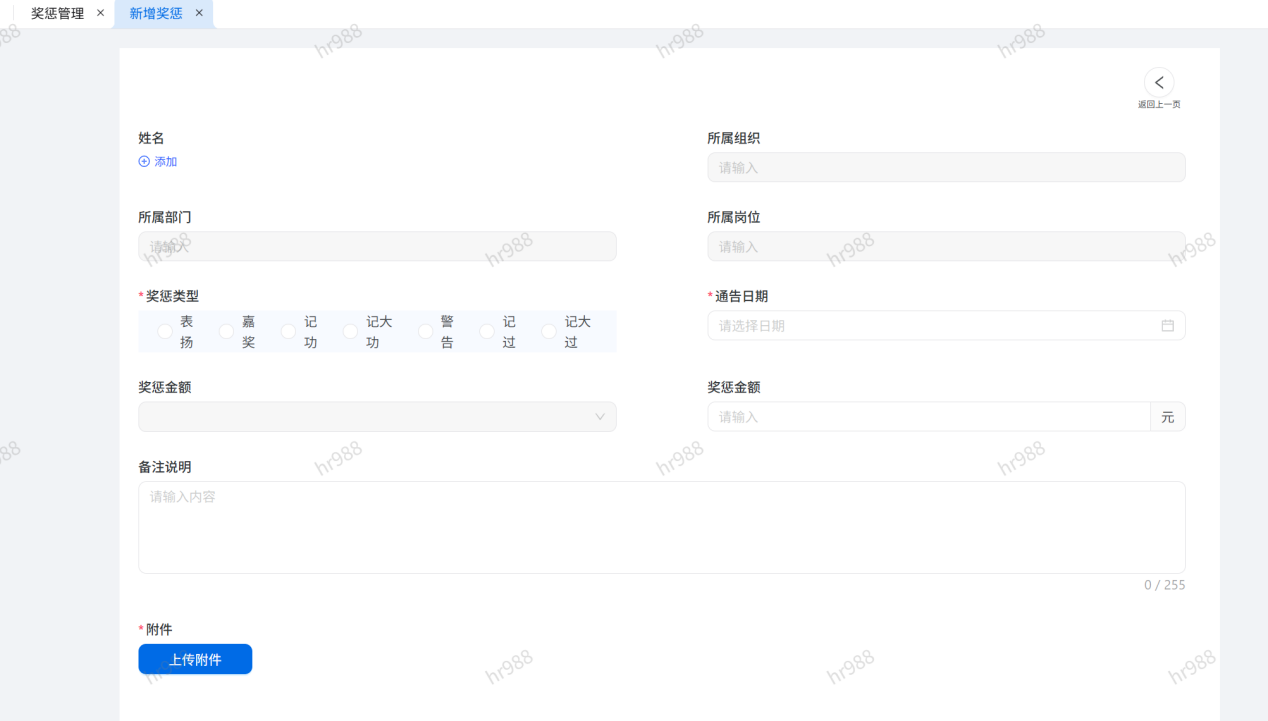Click the plus icon next to 添加
This screenshot has width=1268, height=721.
point(144,162)
